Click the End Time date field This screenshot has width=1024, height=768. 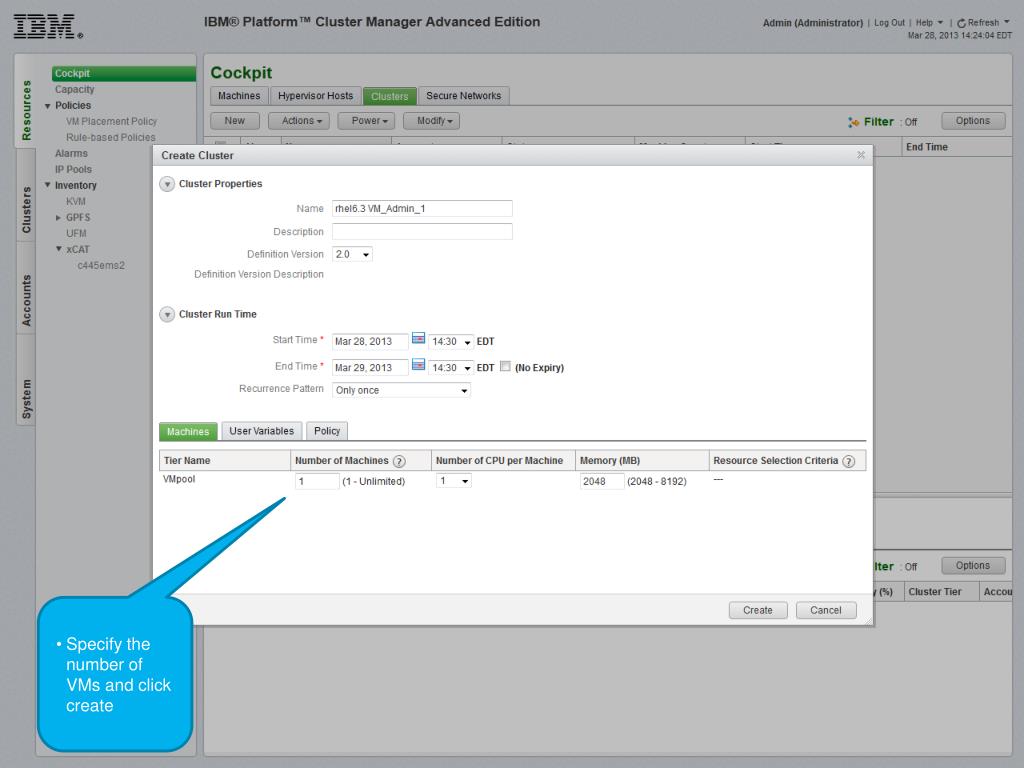click(x=370, y=368)
